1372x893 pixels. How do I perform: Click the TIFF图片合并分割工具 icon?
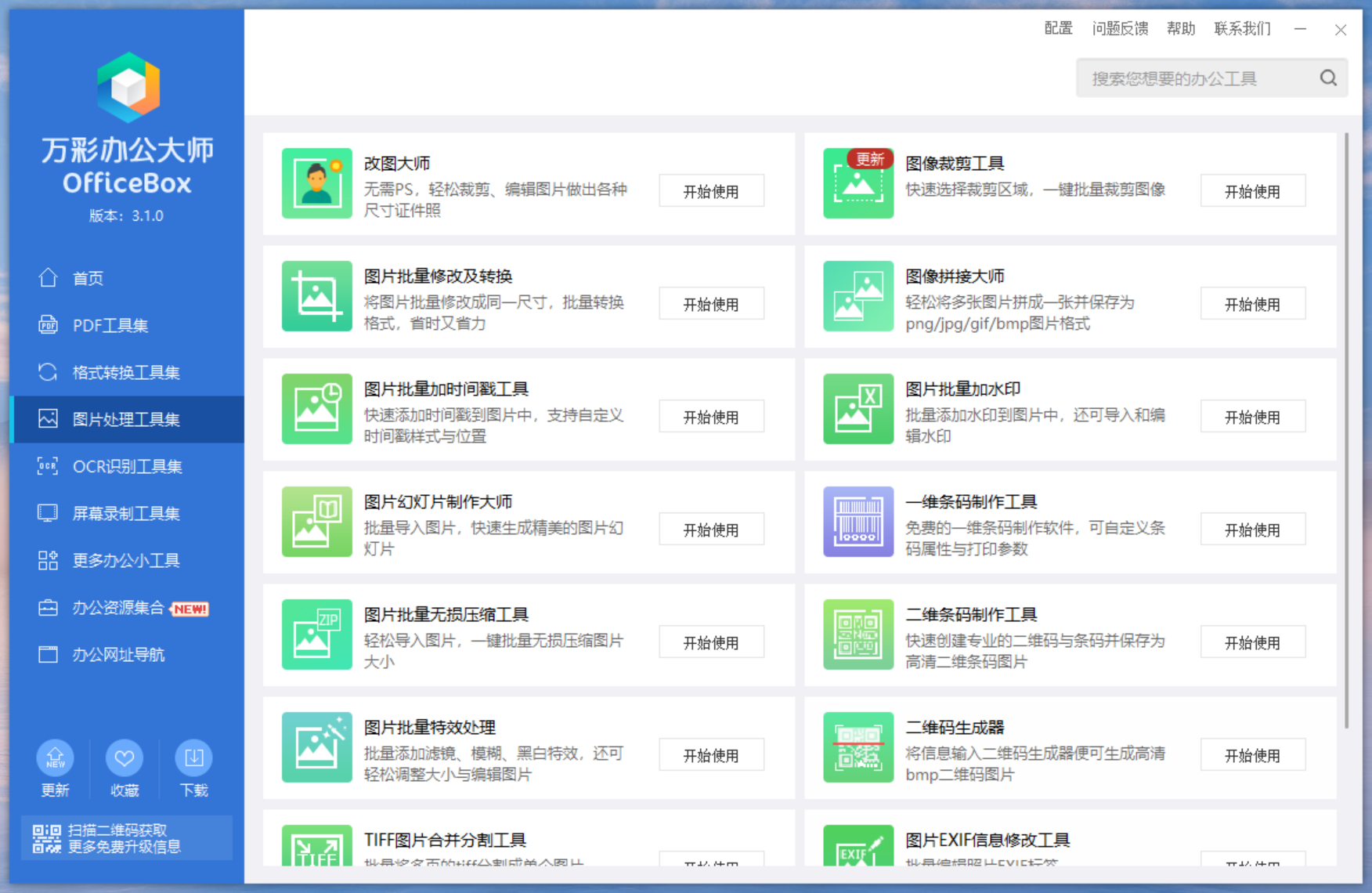pos(317,845)
